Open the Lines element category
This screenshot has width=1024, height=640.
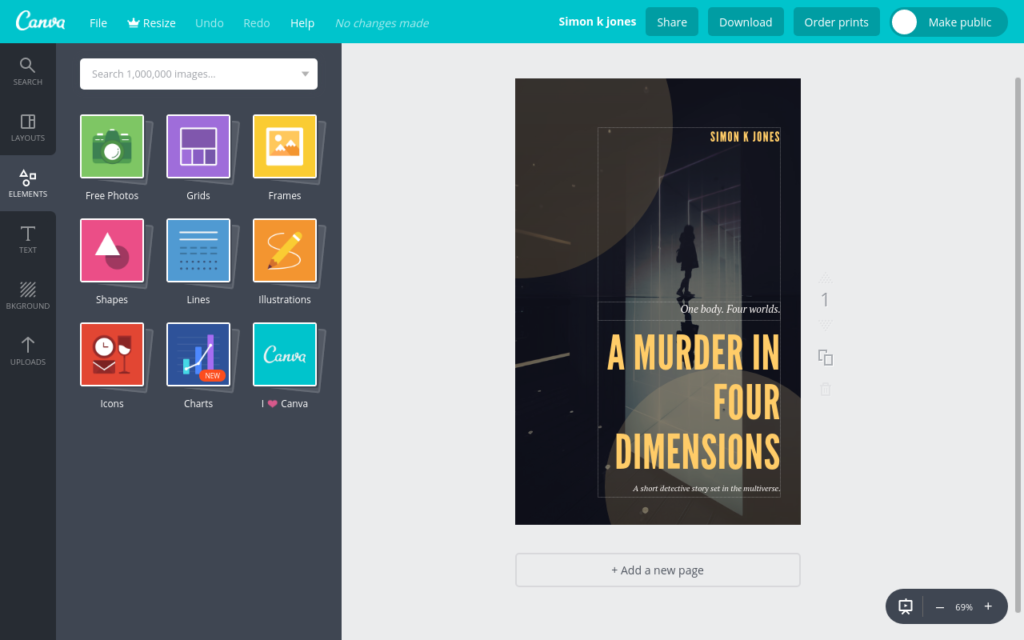point(198,251)
